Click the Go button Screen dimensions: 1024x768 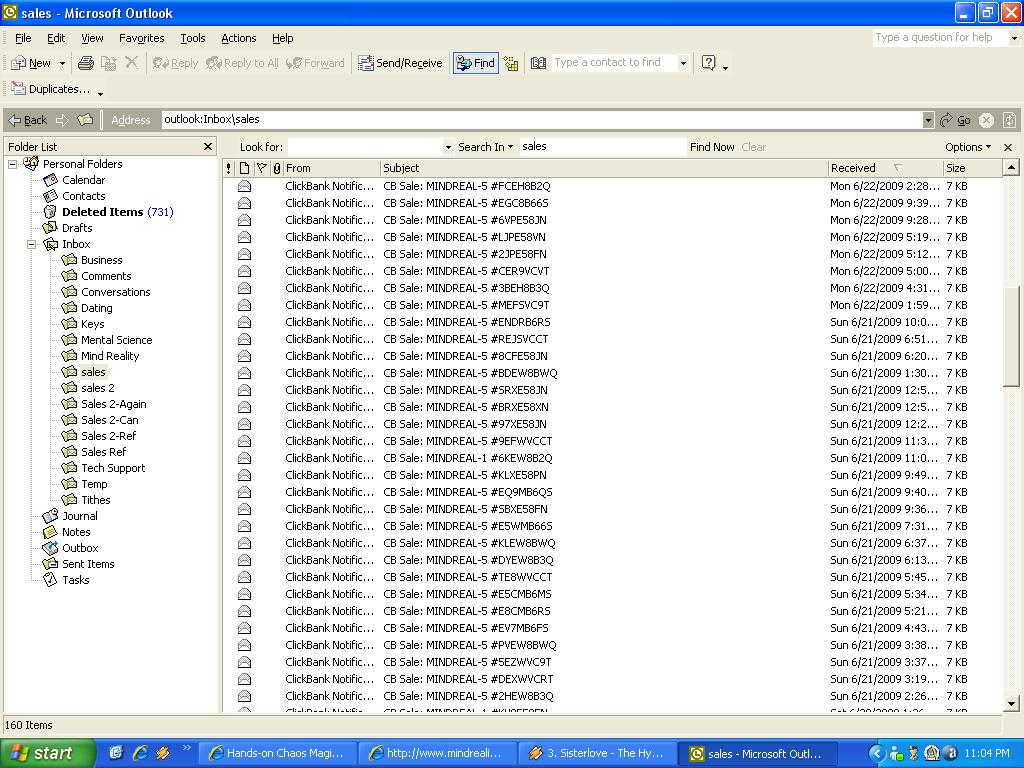click(955, 120)
